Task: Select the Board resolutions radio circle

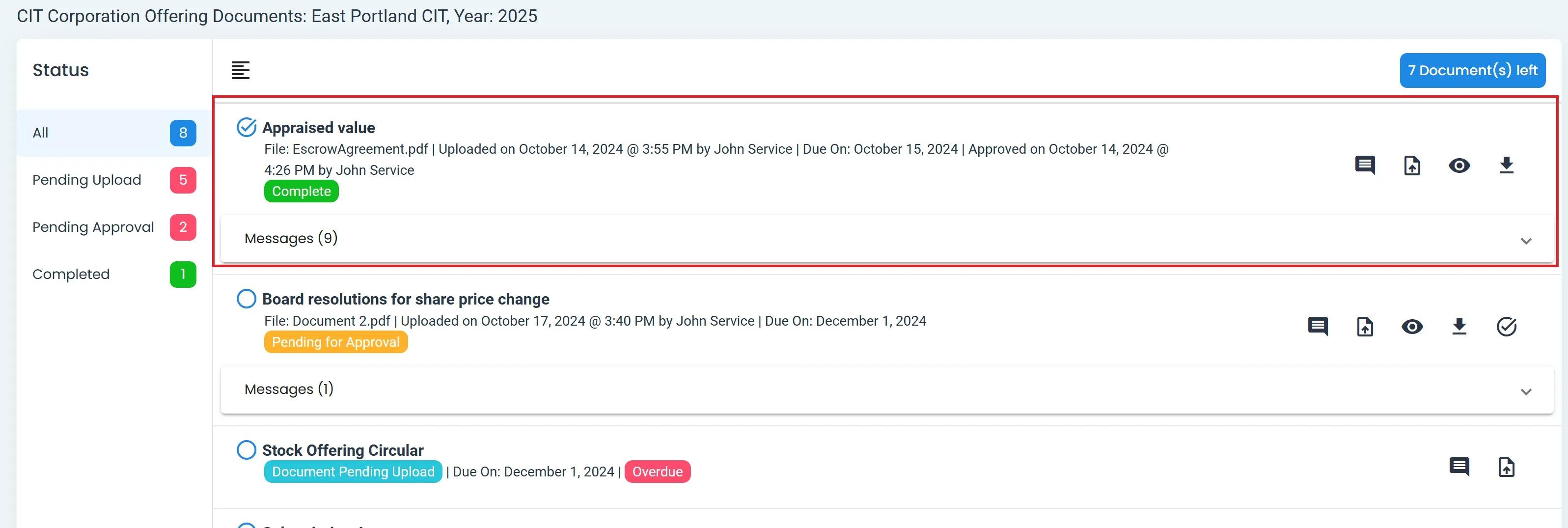Action: click(x=247, y=299)
